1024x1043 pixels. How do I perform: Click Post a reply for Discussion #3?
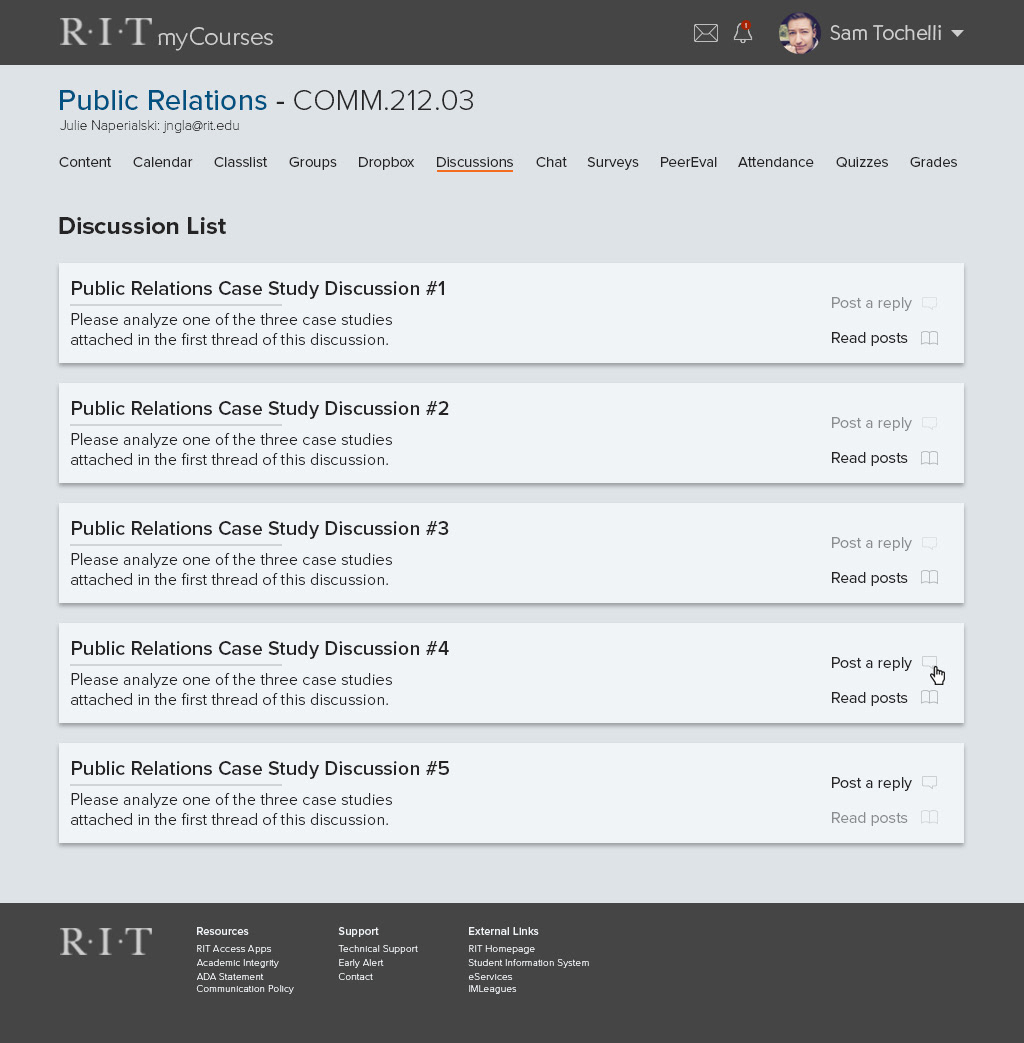[x=871, y=543]
